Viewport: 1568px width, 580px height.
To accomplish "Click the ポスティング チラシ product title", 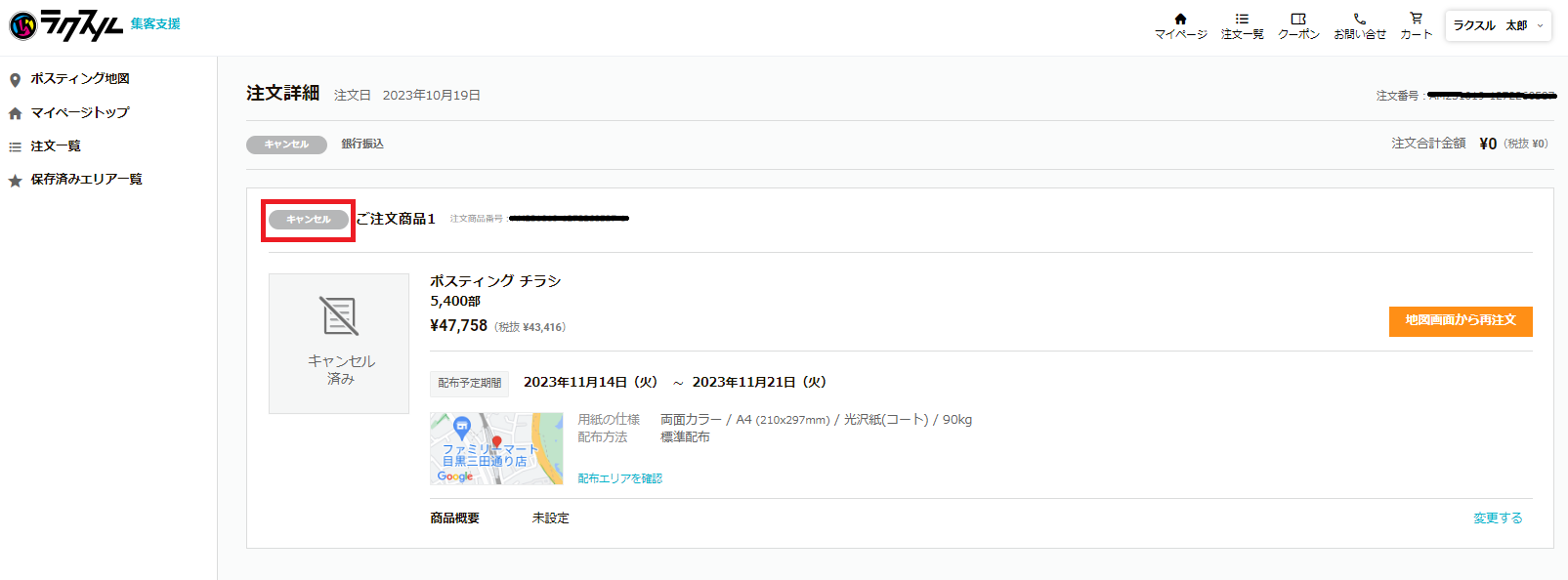I will 495,281.
